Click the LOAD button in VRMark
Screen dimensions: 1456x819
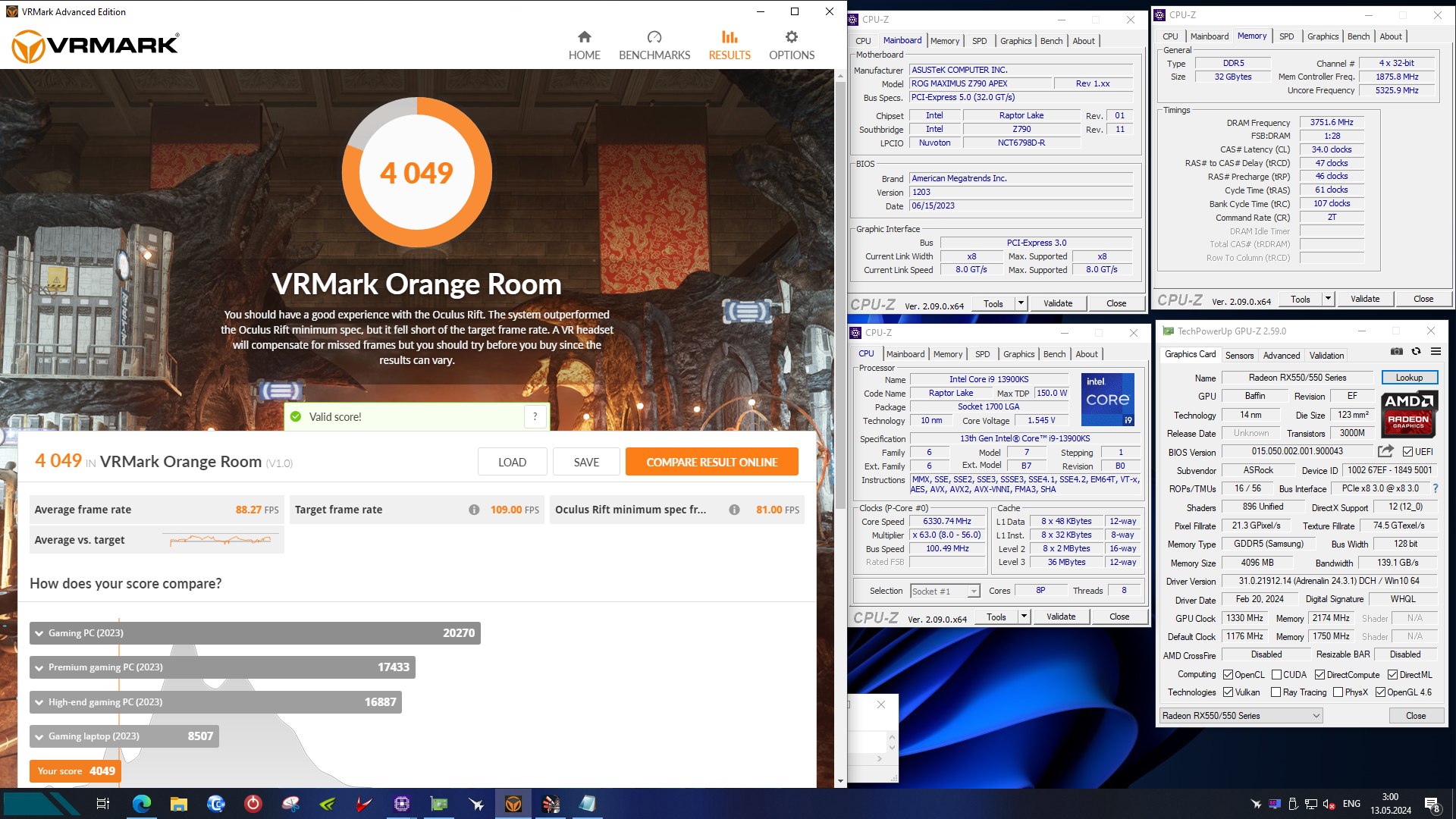click(512, 462)
